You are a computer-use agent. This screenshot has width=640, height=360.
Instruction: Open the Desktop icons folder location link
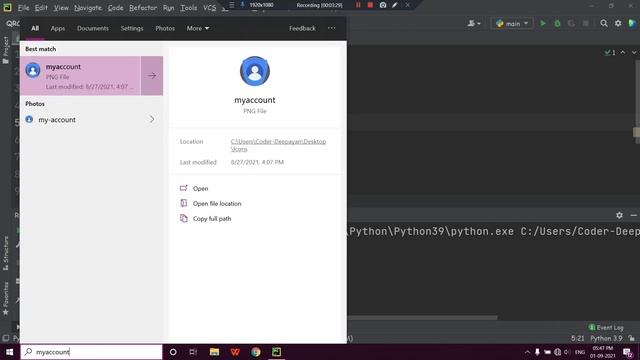point(278,145)
